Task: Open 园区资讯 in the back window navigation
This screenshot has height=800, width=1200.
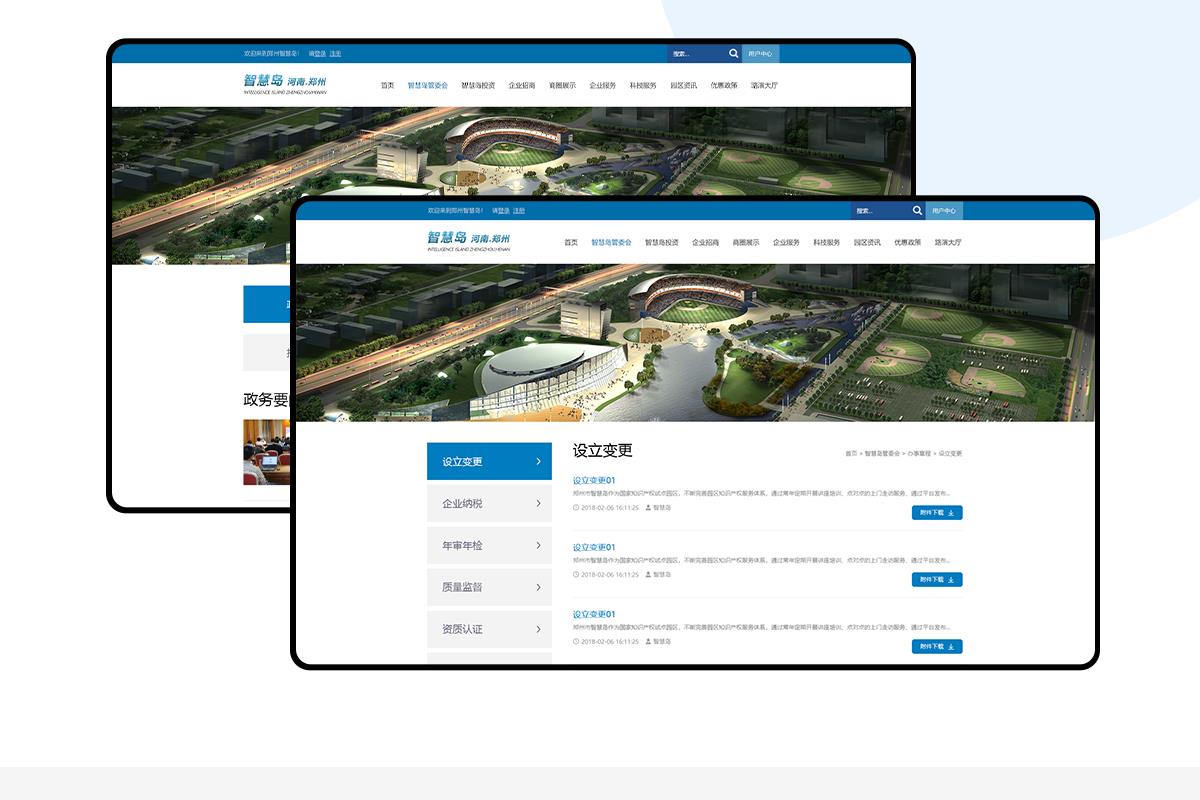Action: [x=684, y=86]
